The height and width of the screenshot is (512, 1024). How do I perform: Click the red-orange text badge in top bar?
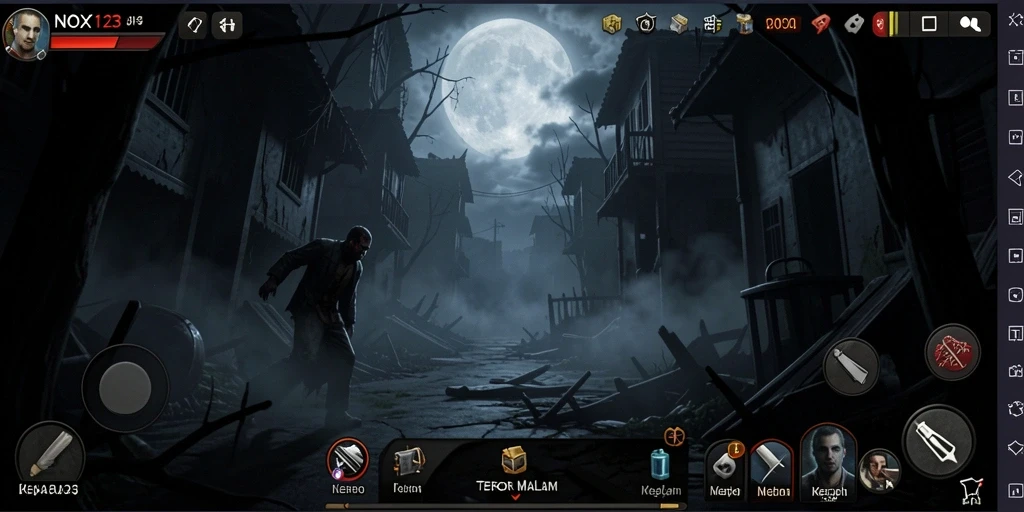click(x=781, y=24)
